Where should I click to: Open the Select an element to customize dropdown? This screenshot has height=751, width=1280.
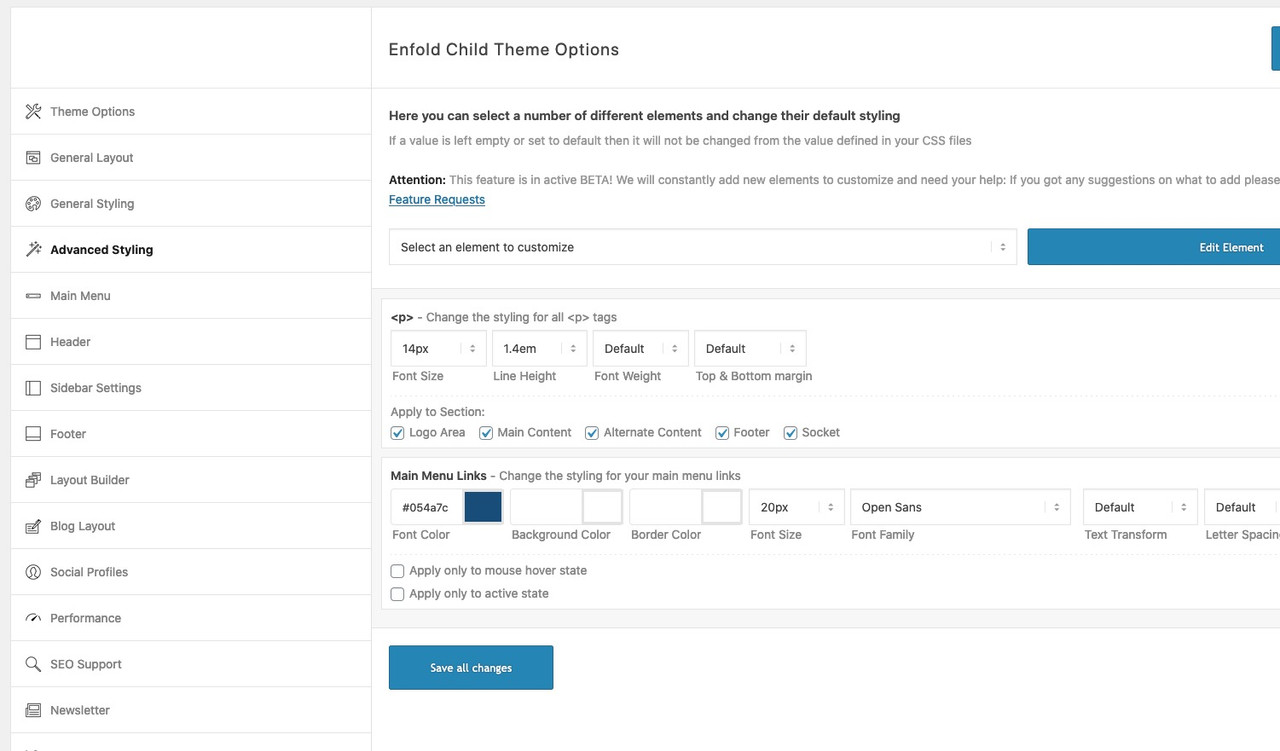[703, 247]
